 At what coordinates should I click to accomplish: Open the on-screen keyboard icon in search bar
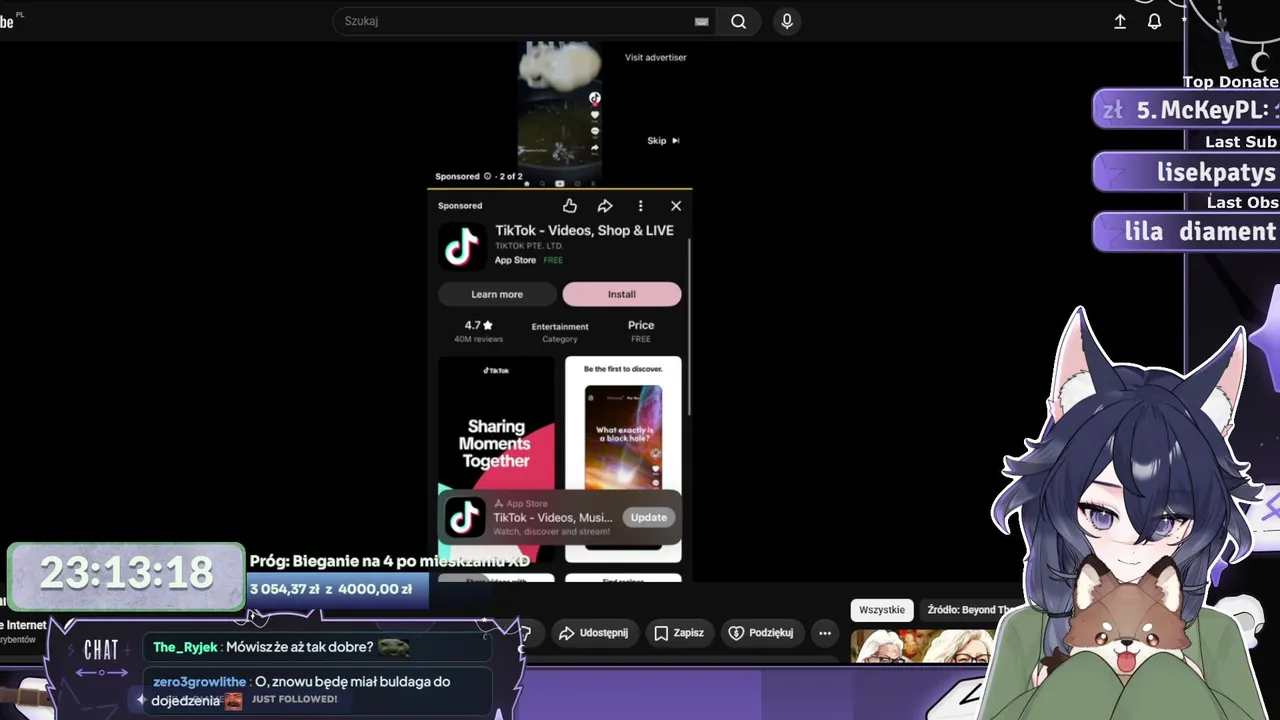pyautogui.click(x=702, y=21)
